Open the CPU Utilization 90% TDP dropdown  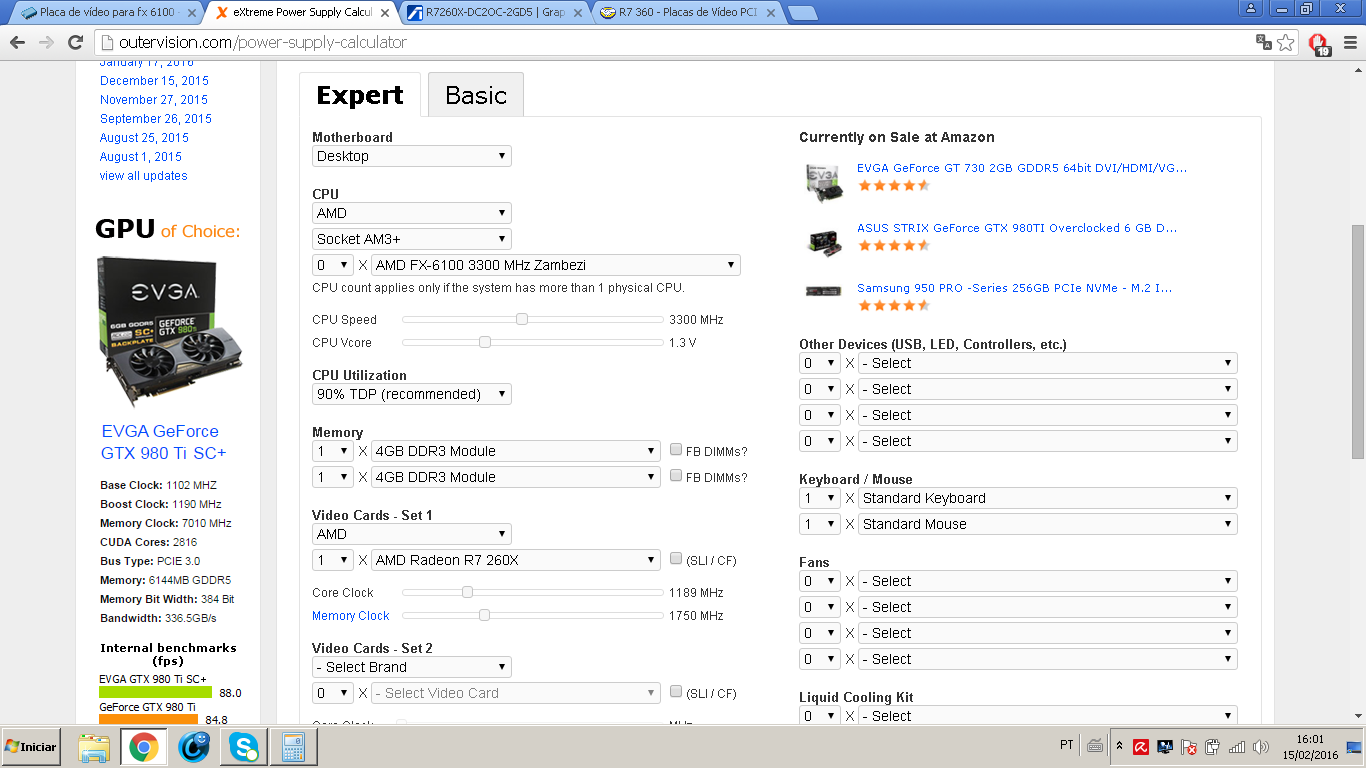pos(412,394)
